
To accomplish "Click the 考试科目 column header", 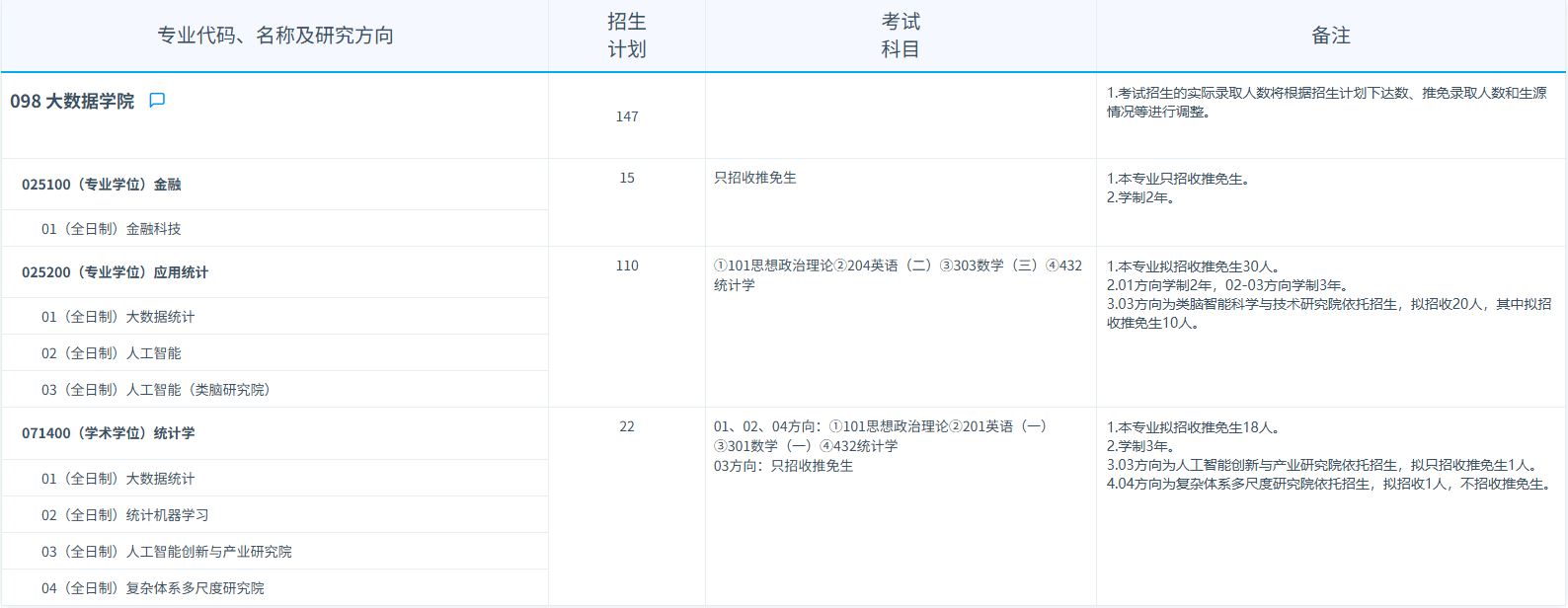I will [901, 36].
